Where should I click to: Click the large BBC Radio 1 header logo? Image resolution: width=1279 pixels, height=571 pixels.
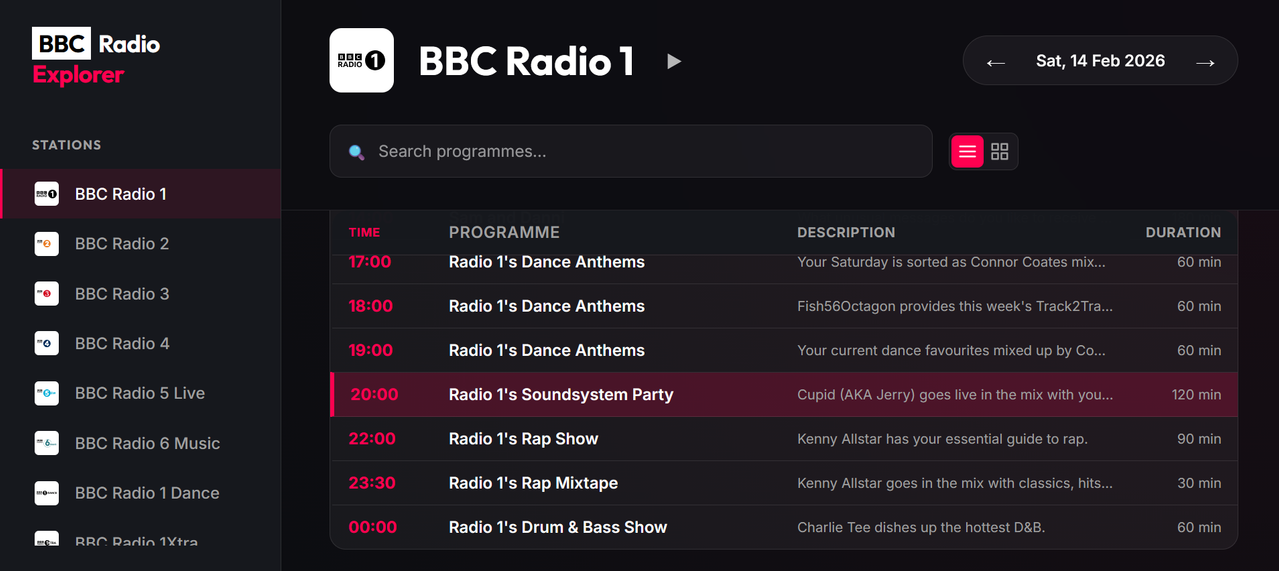click(361, 61)
